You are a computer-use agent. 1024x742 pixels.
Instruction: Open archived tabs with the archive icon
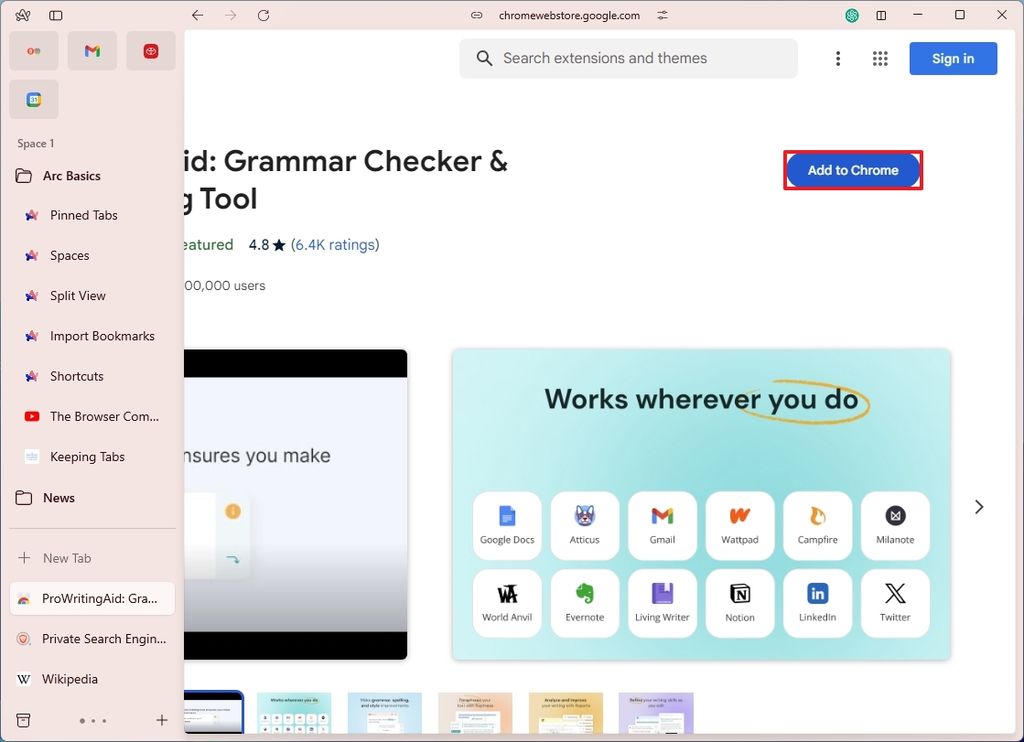[x=23, y=720]
